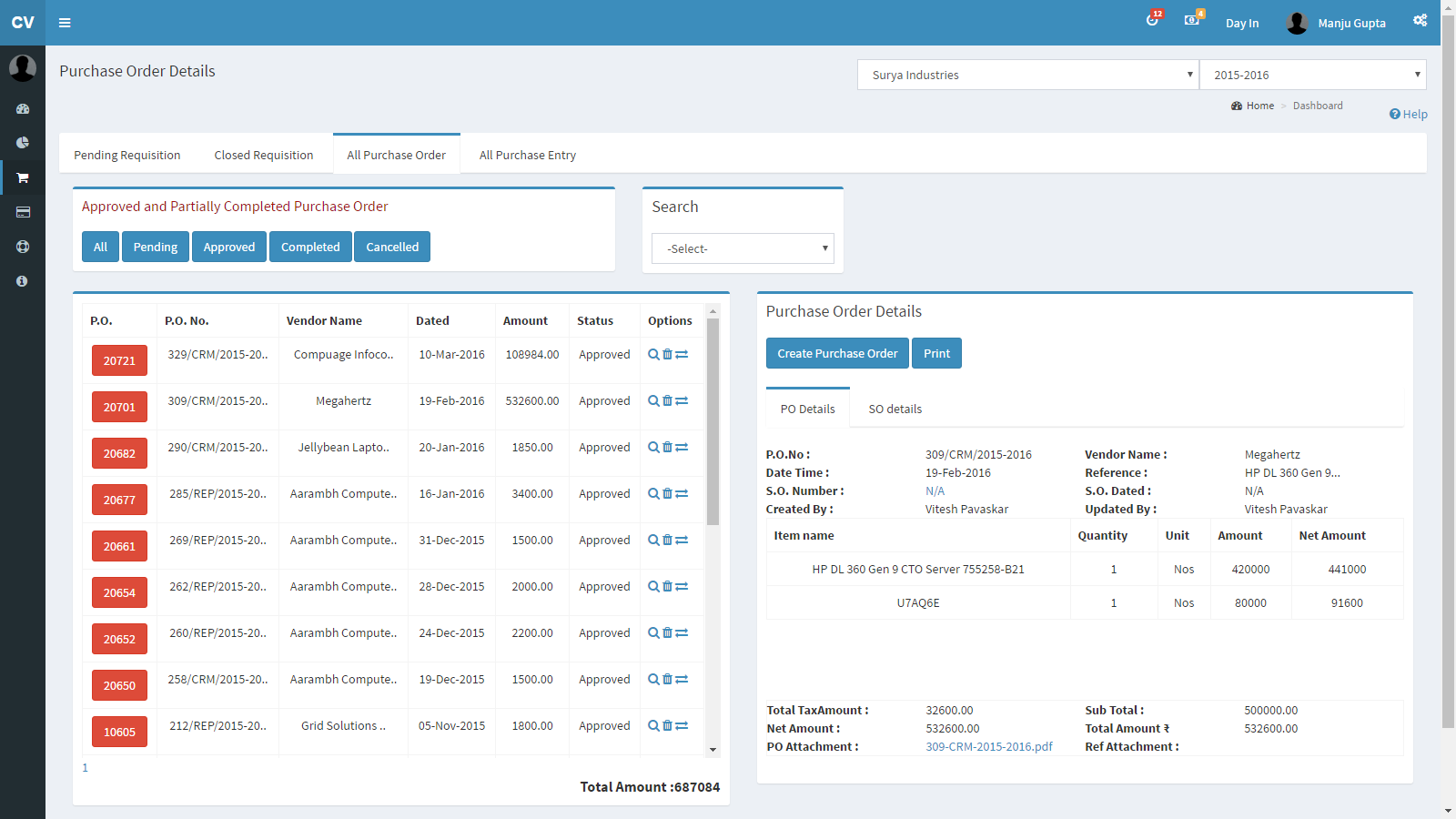
Task: Delete the 258/CRM PO using trash icon
Action: click(667, 679)
